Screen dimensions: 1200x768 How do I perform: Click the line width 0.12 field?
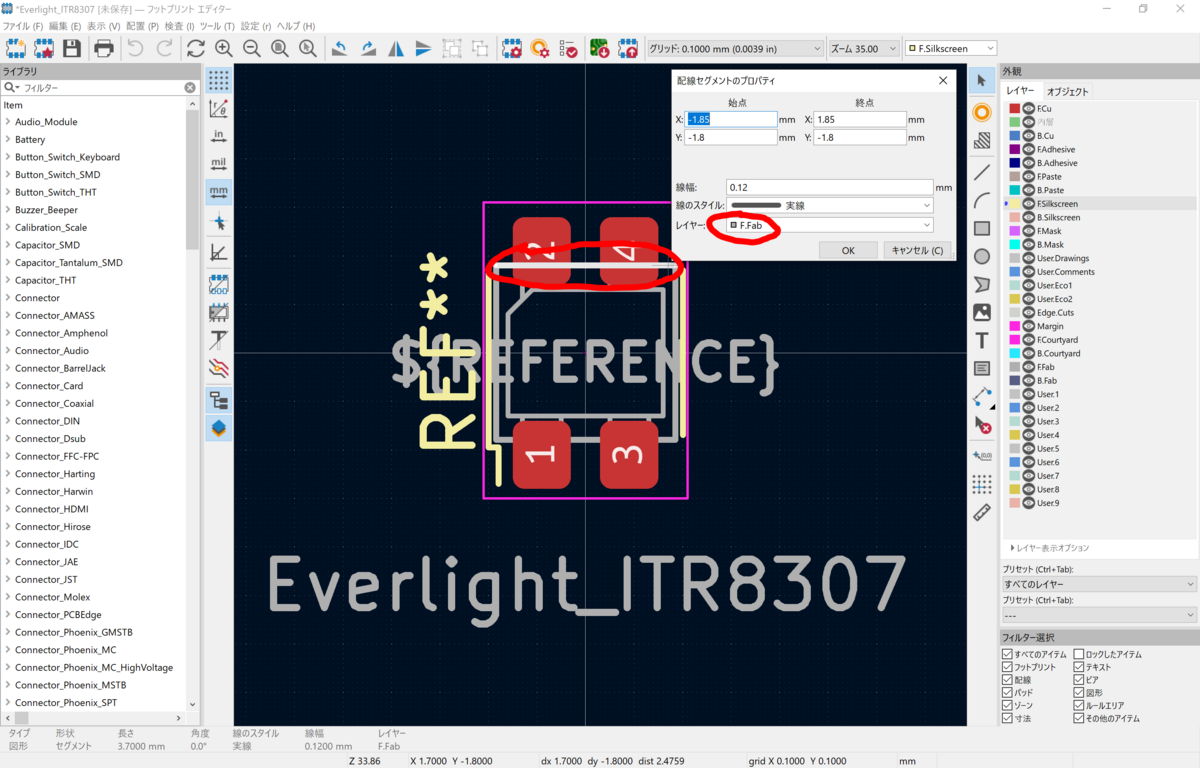830,187
